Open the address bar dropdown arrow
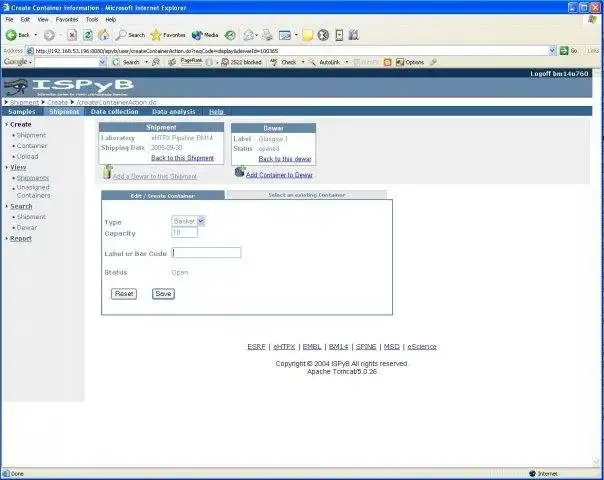604x480 pixels. (x=552, y=51)
